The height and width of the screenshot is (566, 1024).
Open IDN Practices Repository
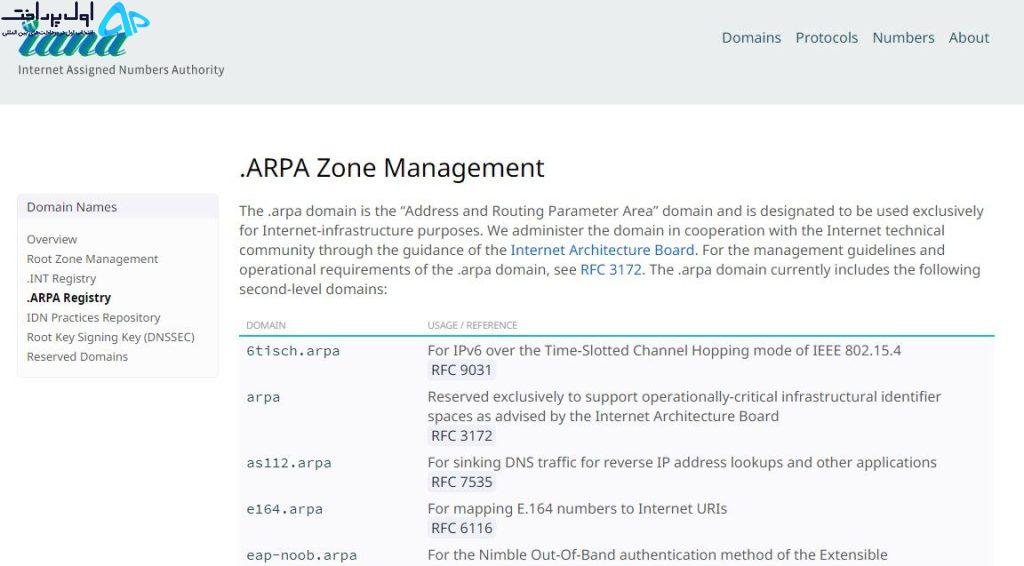coord(93,318)
